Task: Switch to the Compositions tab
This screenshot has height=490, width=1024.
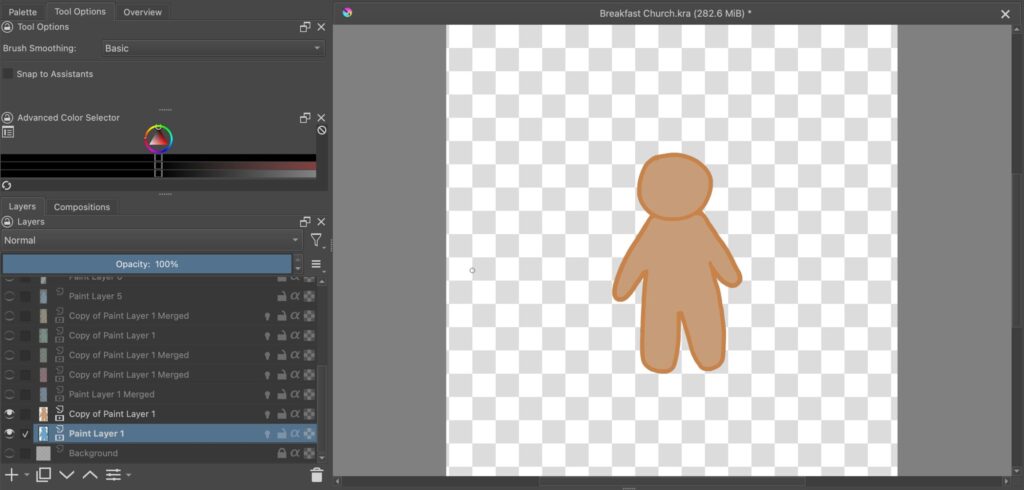Action: point(82,207)
